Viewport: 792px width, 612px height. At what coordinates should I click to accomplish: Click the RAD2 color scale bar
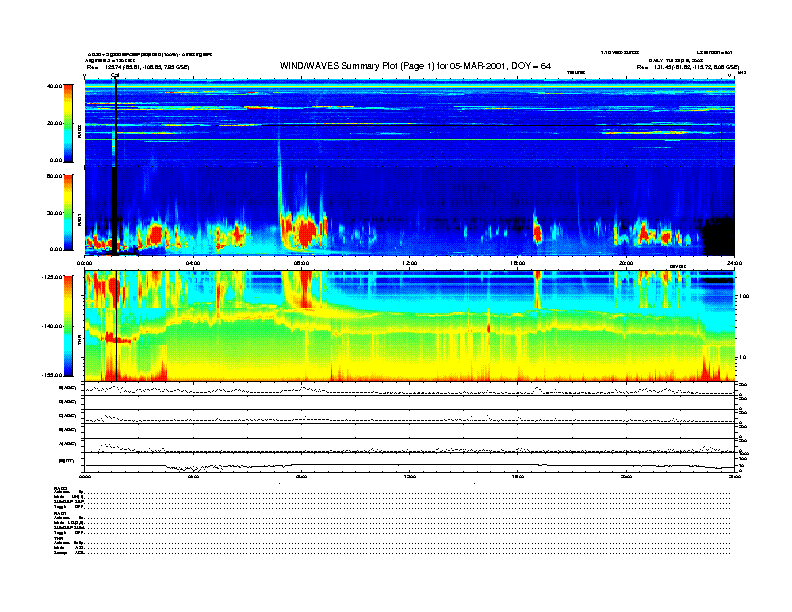[68, 123]
